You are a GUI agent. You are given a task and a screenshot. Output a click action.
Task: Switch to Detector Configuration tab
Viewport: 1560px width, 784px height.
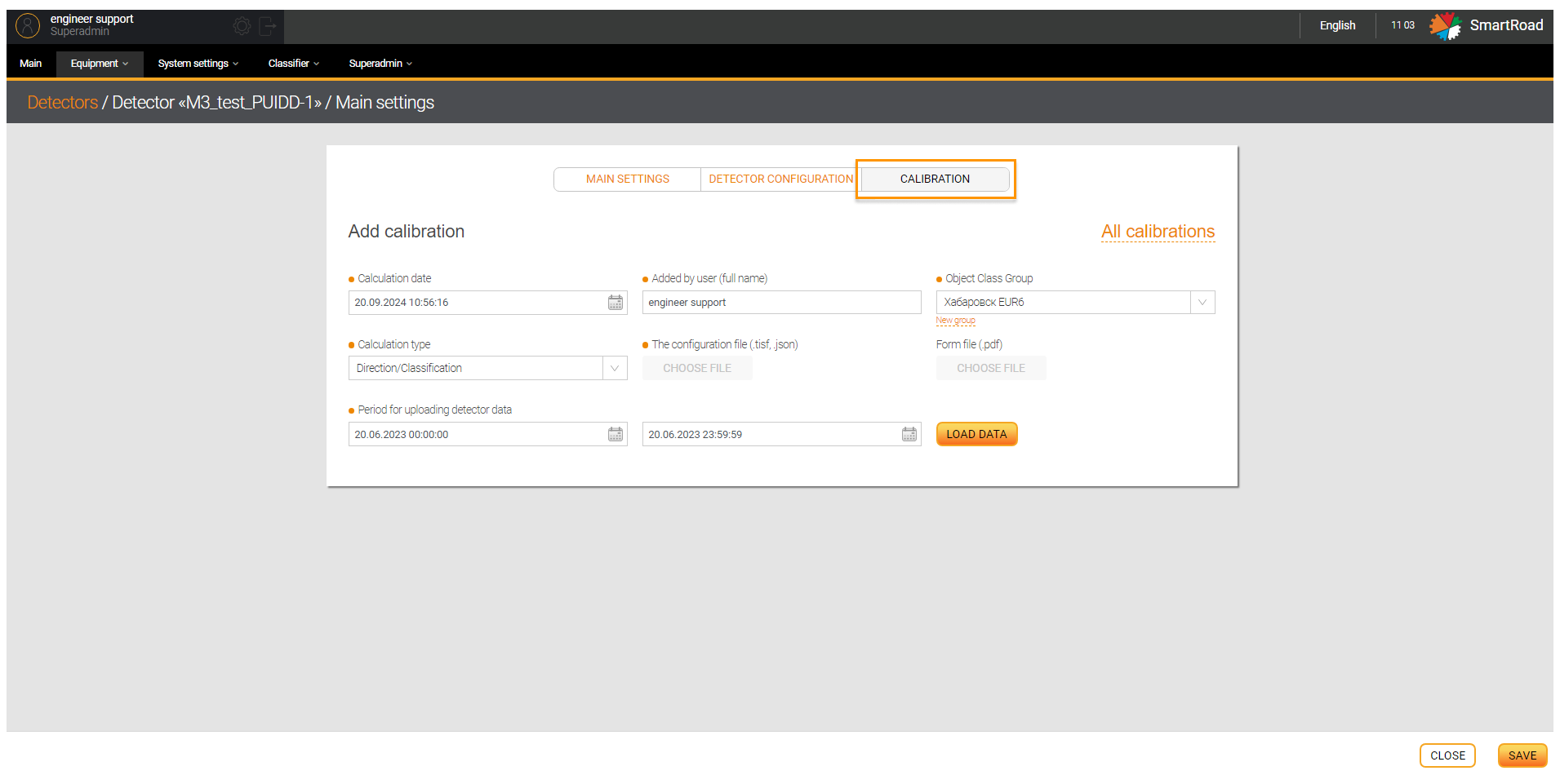(x=780, y=179)
